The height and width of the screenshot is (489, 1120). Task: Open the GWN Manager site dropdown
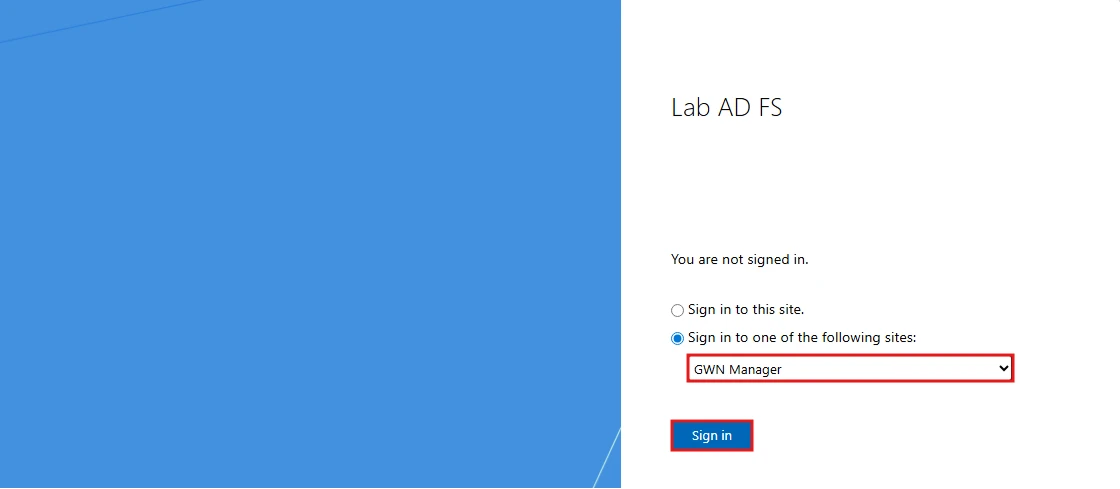(850, 369)
